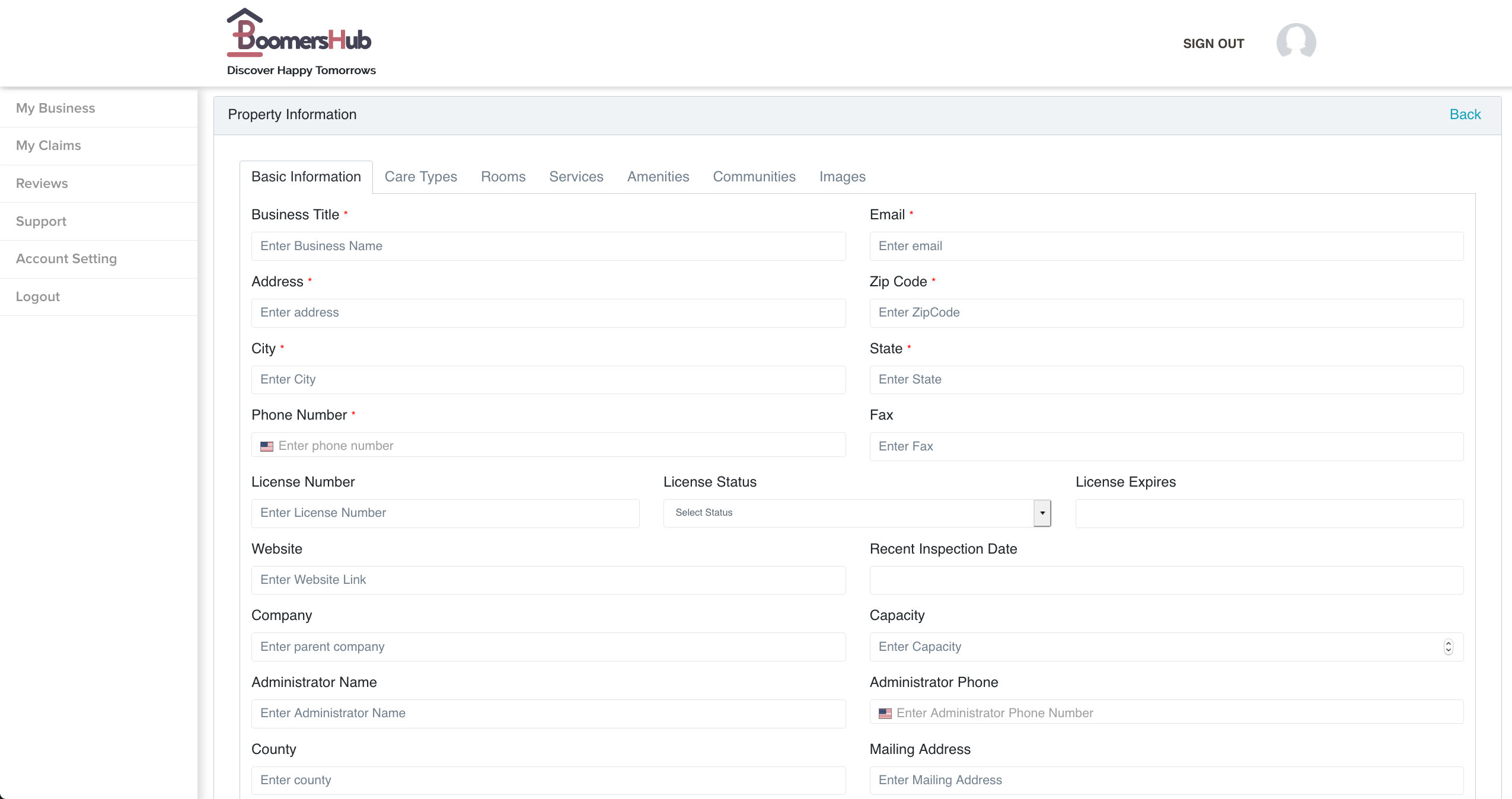Focus the phone number input
Image resolution: width=1512 pixels, height=799 pixels.
548,445
